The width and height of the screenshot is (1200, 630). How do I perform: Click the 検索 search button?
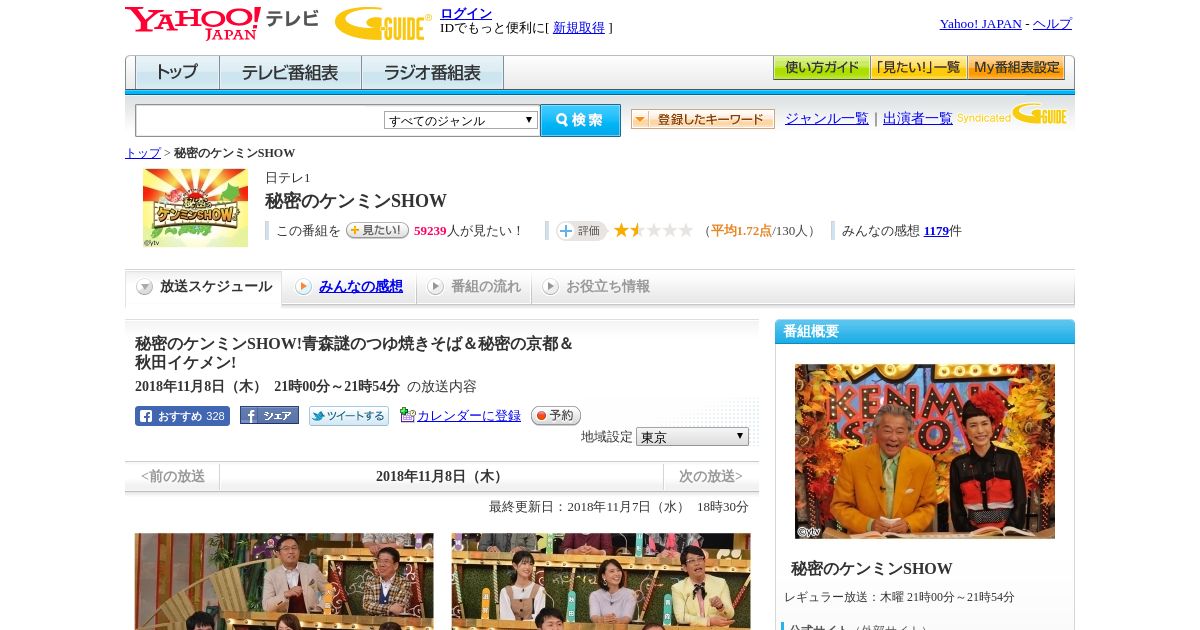[580, 120]
